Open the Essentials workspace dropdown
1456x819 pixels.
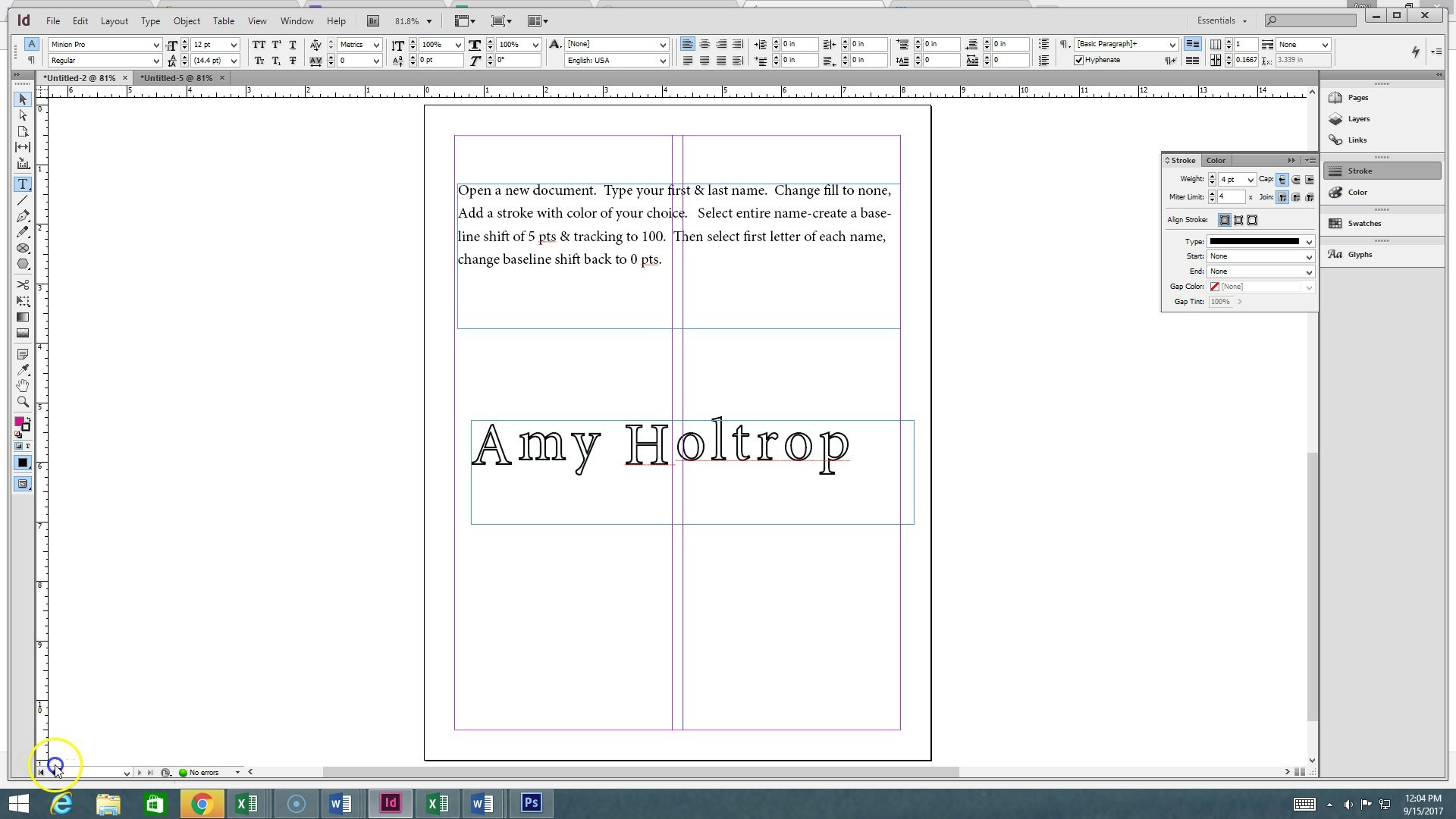[x=1222, y=21]
